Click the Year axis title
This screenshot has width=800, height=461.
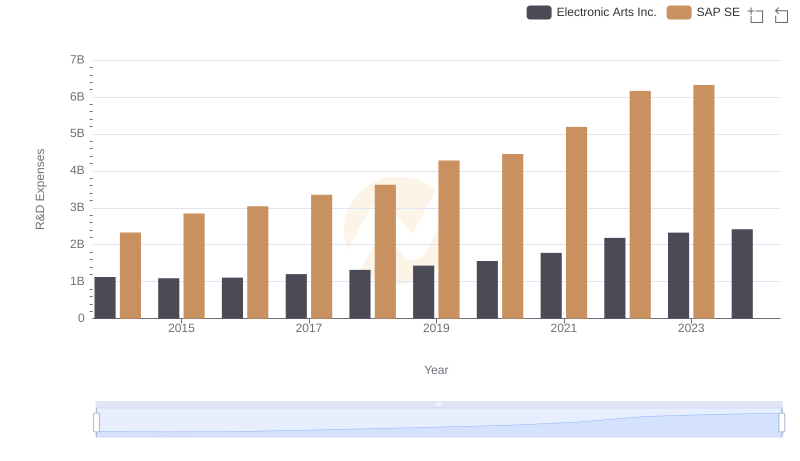436,370
